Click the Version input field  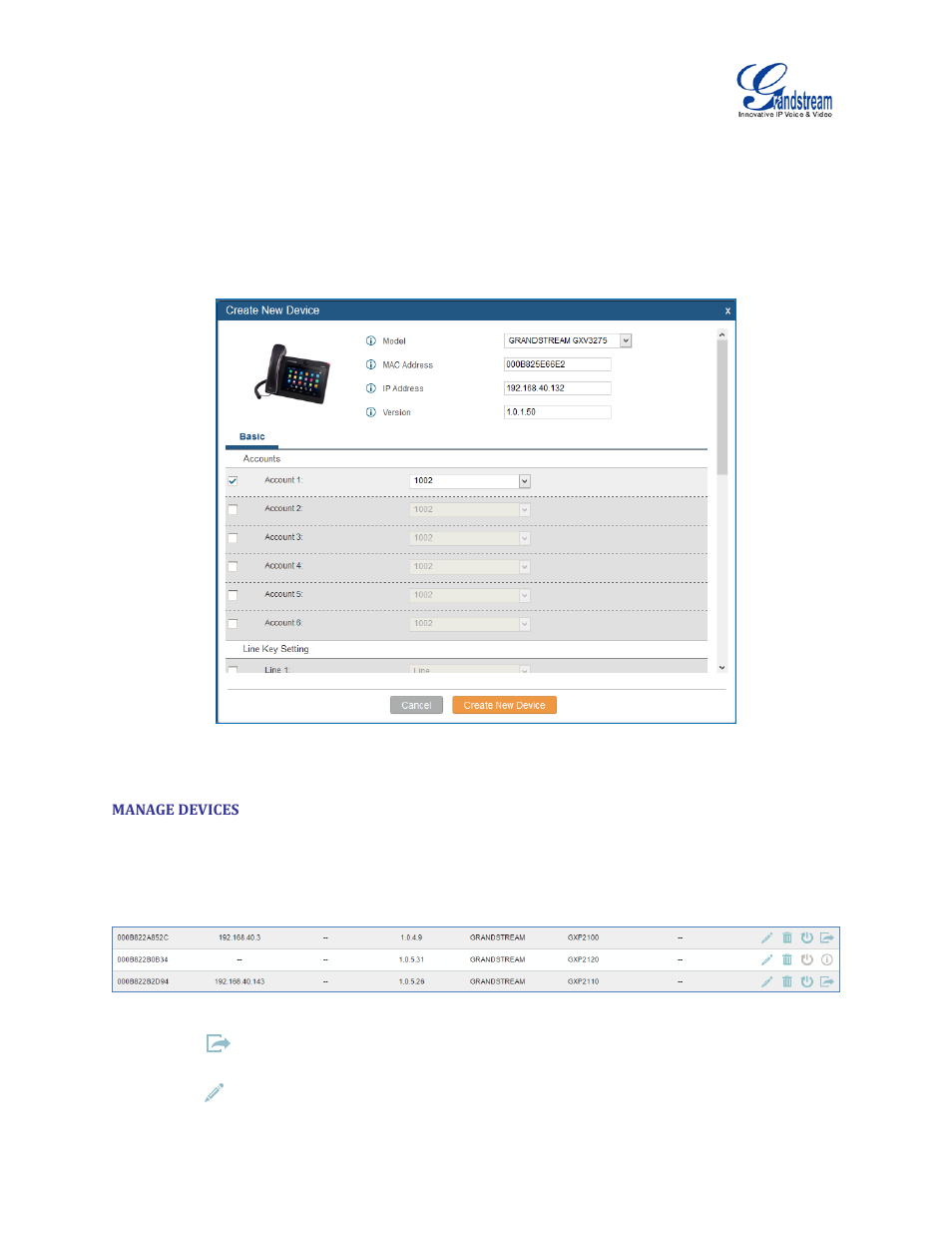557,412
